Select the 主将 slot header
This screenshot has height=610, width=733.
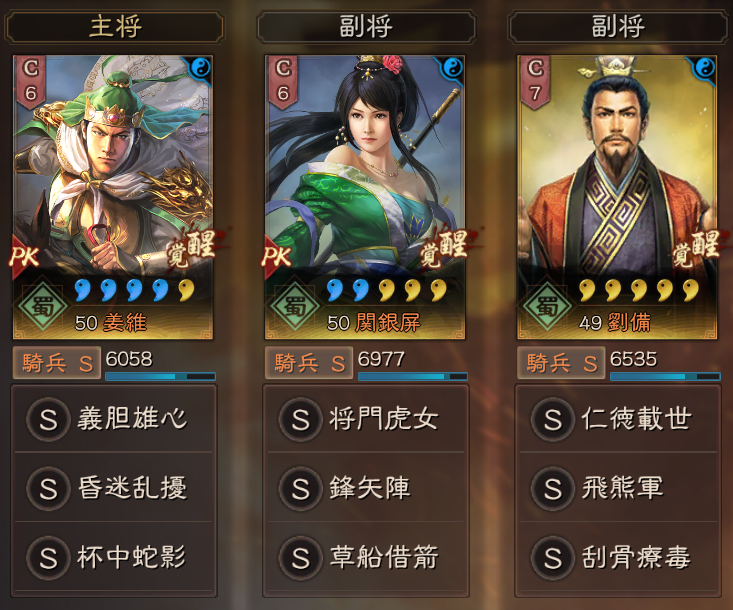pos(114,28)
